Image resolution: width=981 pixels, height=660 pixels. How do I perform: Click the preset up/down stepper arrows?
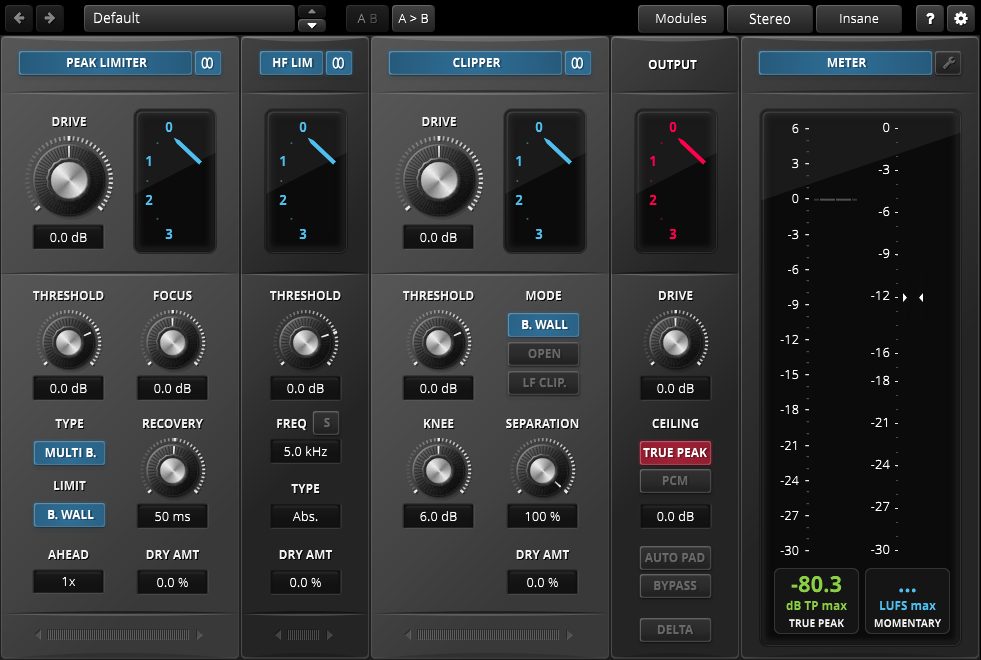point(314,17)
